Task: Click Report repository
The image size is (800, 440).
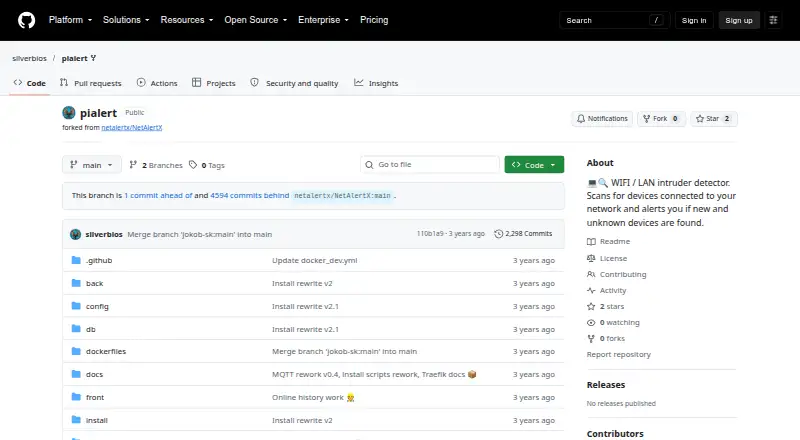Action: pos(618,354)
